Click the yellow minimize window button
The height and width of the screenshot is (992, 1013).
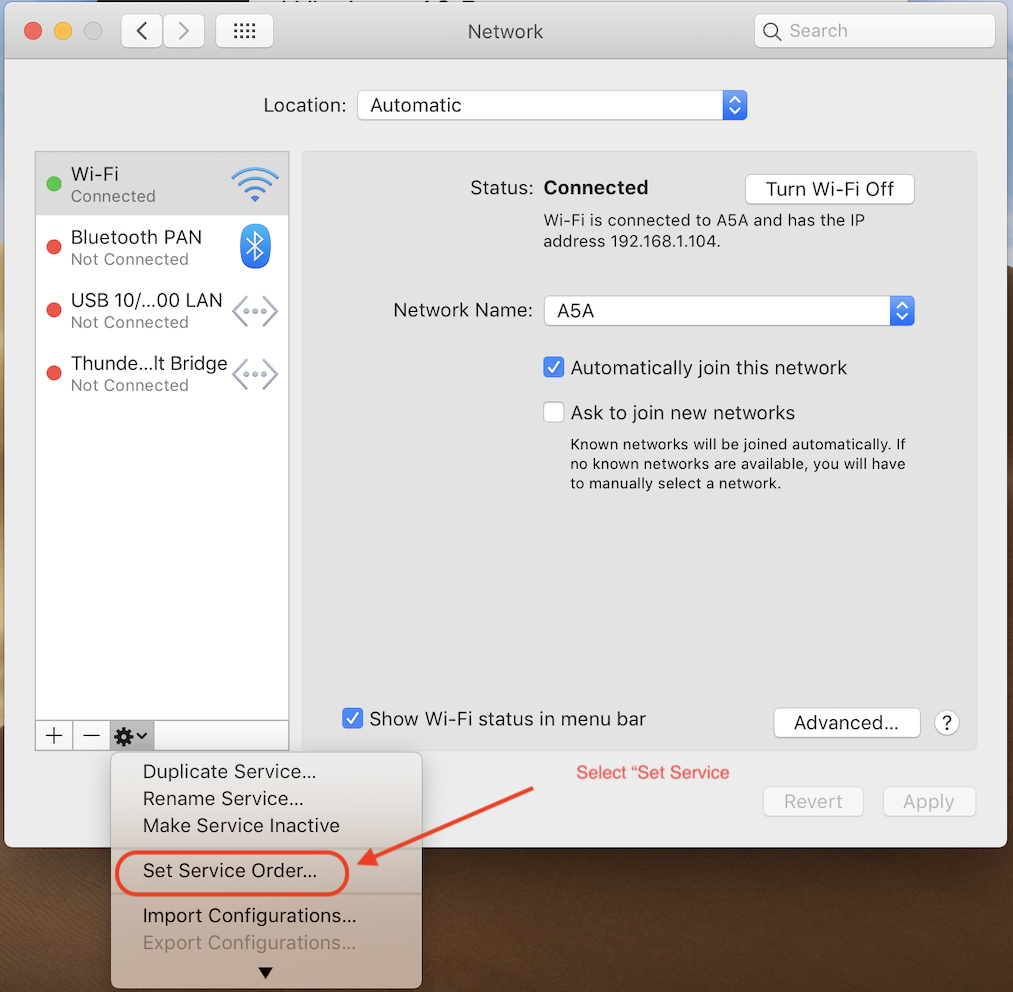pyautogui.click(x=63, y=30)
